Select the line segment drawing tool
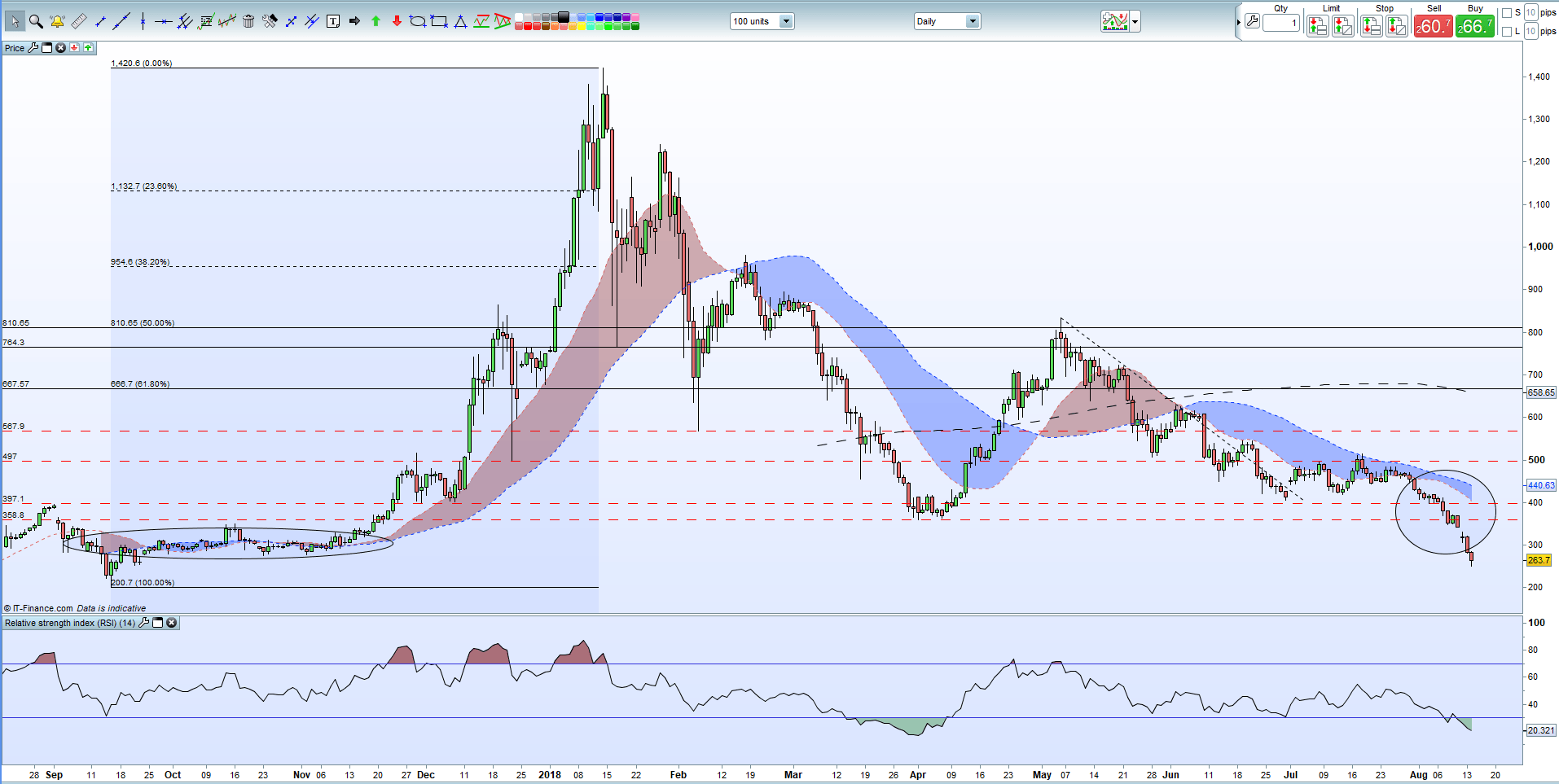This screenshot has height=784, width=1559. 100,21
